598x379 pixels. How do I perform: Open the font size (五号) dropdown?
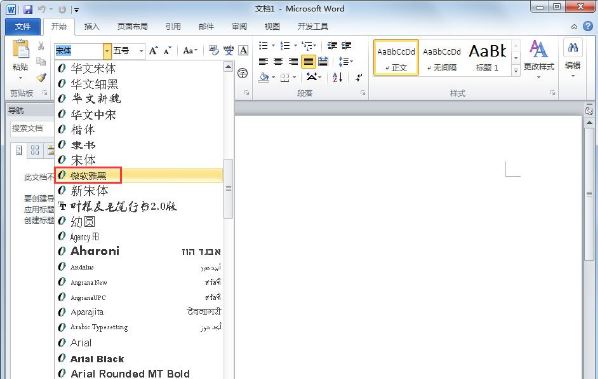click(x=141, y=51)
